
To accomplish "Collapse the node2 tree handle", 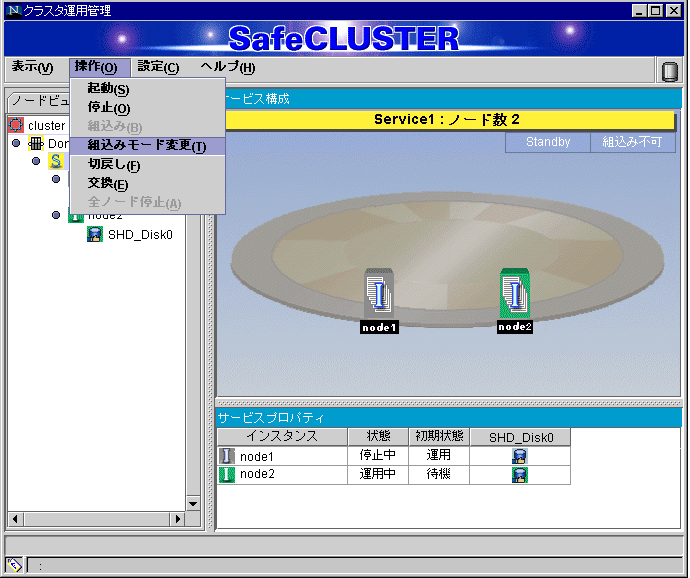I will pos(55,215).
